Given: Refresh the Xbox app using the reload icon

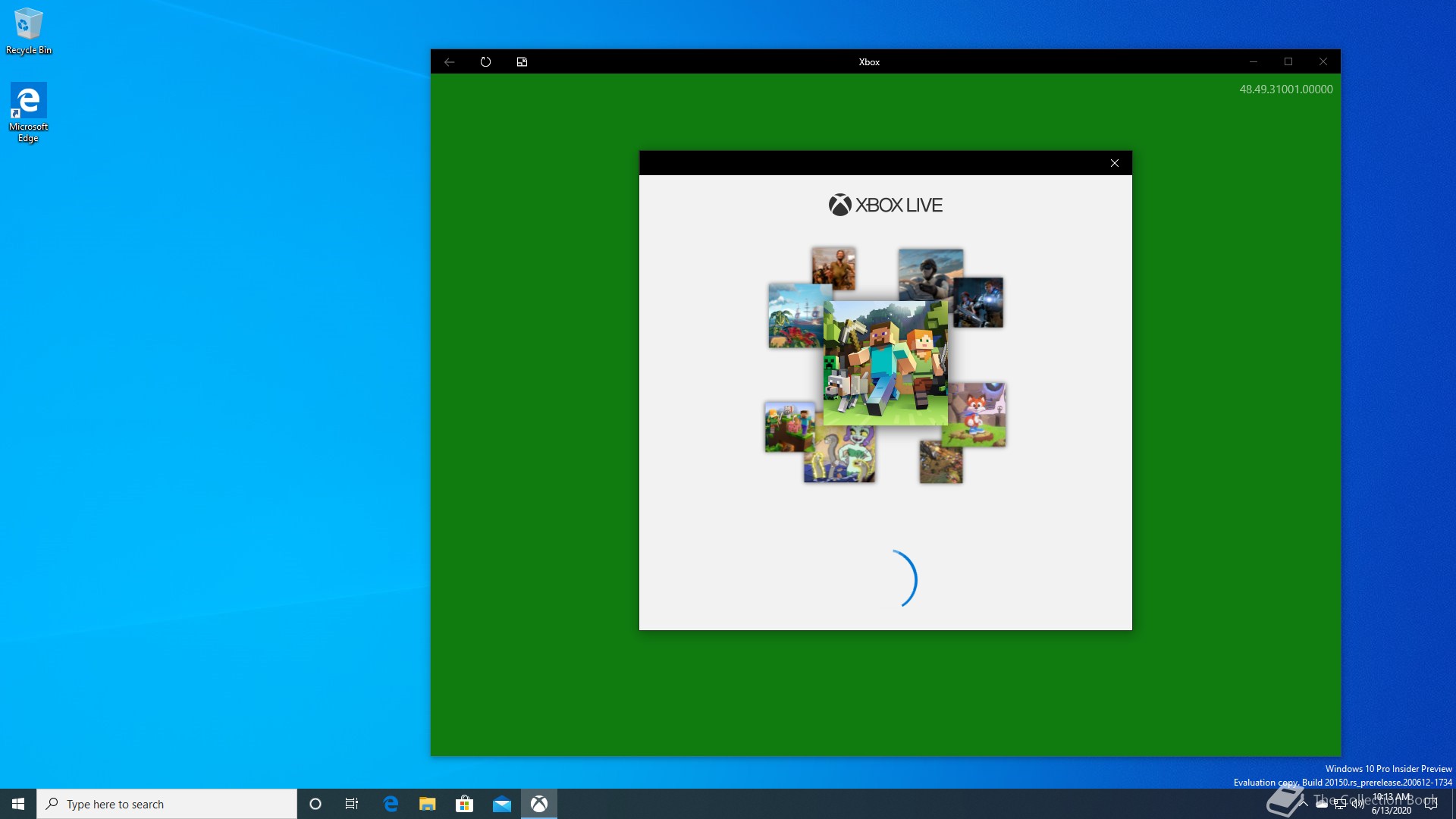Looking at the screenshot, I should pyautogui.click(x=486, y=62).
